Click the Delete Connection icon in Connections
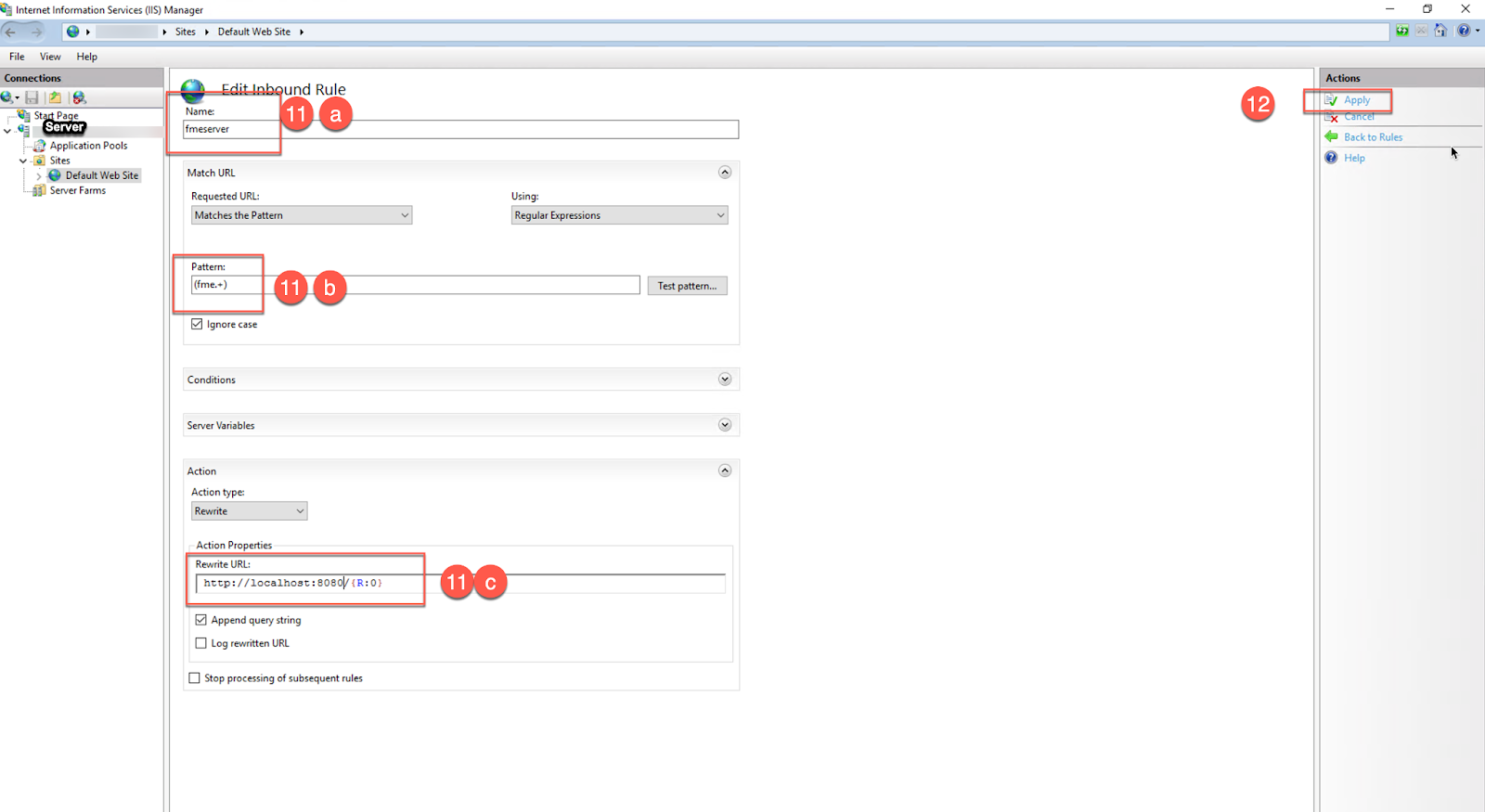Screen dimensions: 1485x812 79,97
